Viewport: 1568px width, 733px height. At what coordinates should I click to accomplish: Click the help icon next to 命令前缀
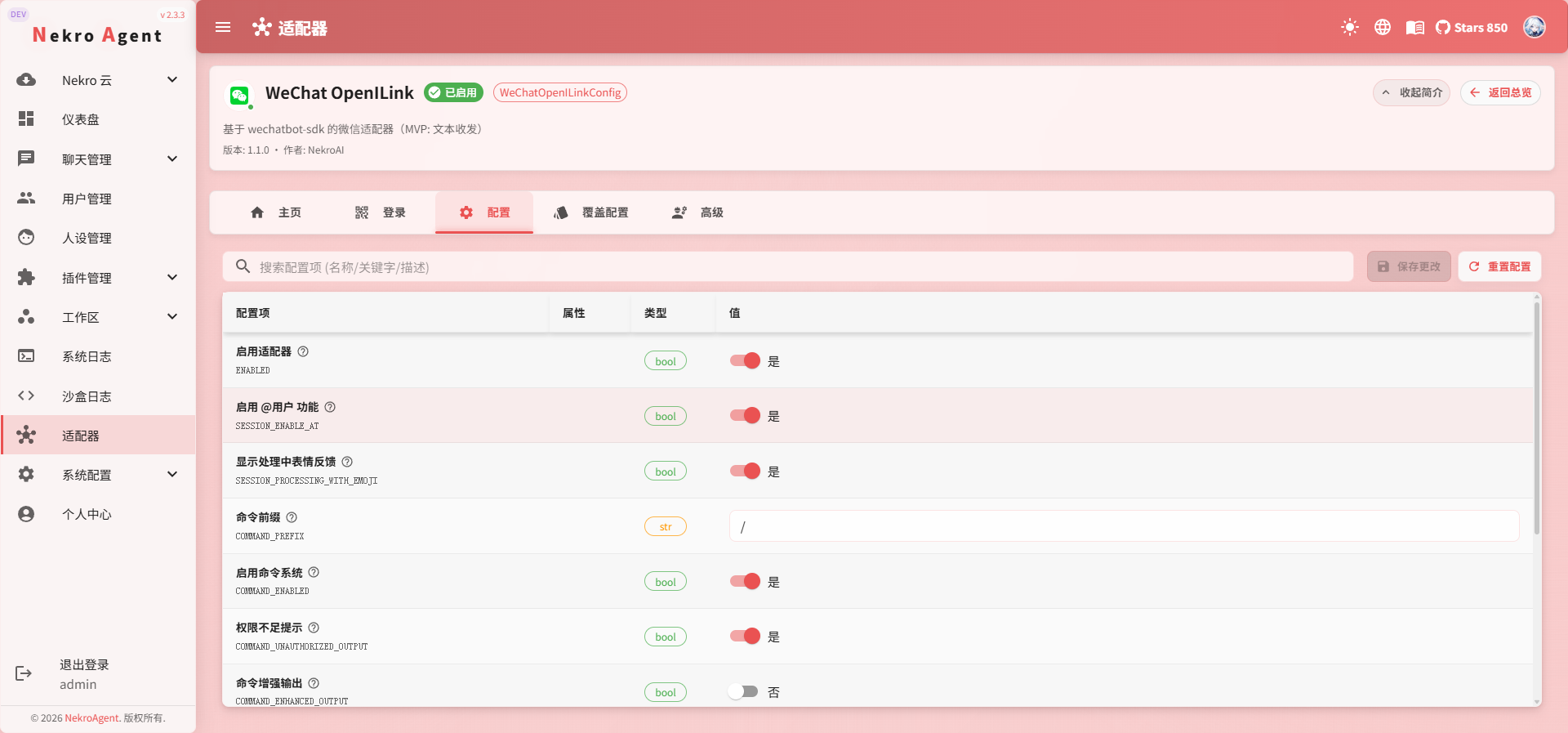click(x=292, y=517)
